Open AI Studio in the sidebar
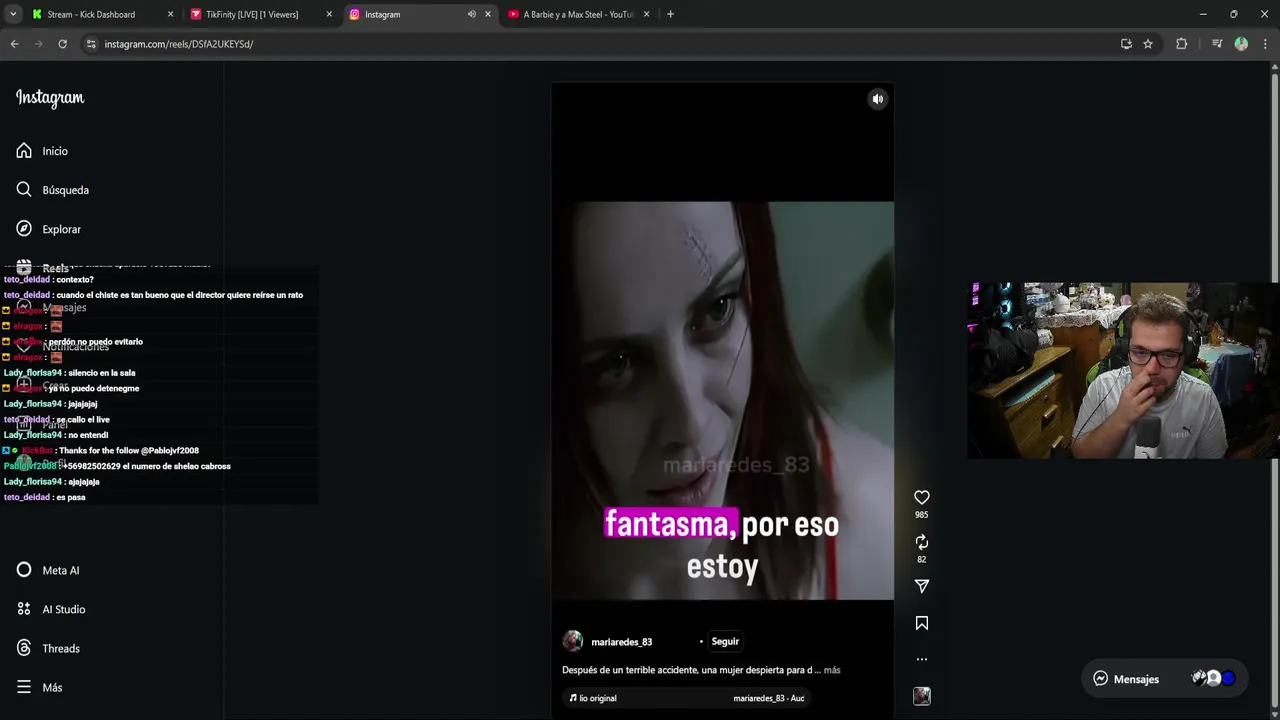1280x720 pixels. click(51, 609)
